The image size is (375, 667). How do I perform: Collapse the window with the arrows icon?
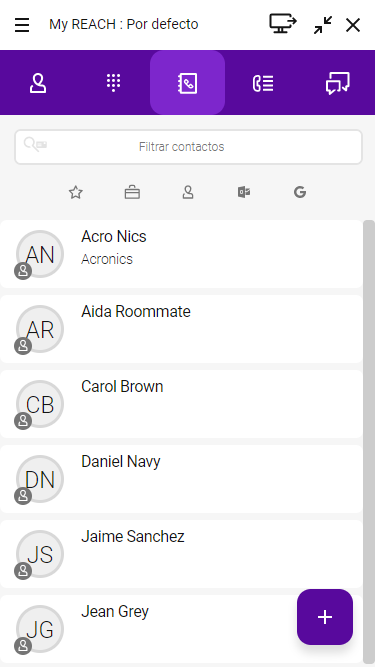323,25
